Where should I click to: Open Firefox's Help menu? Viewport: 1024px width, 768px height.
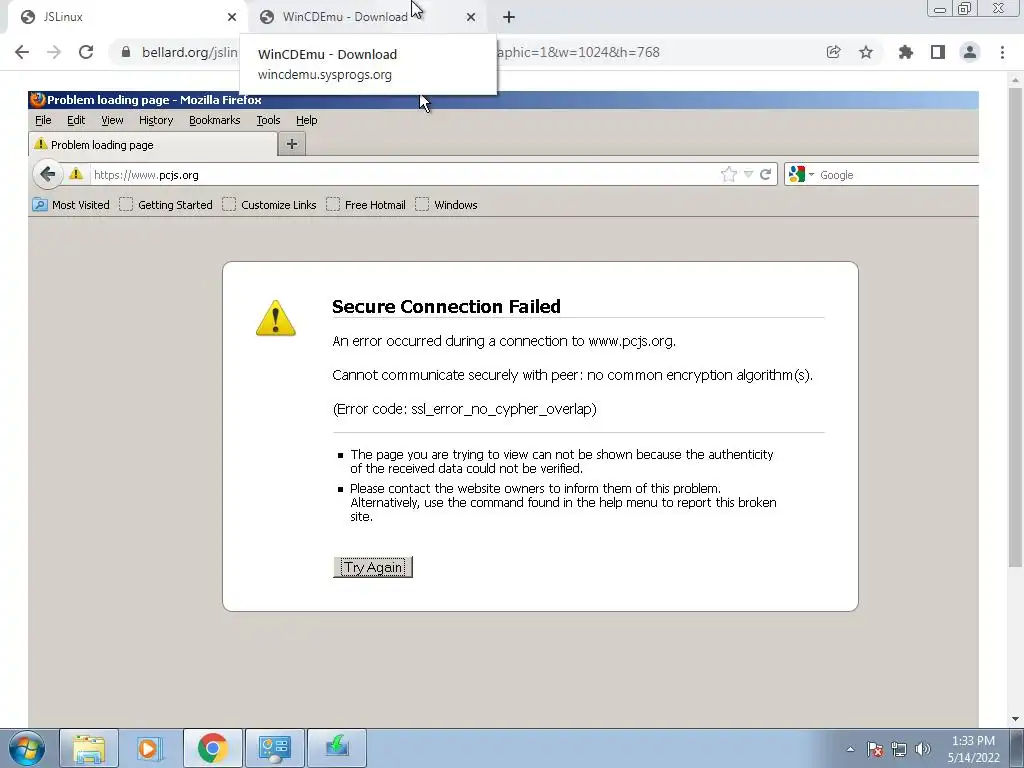306,120
